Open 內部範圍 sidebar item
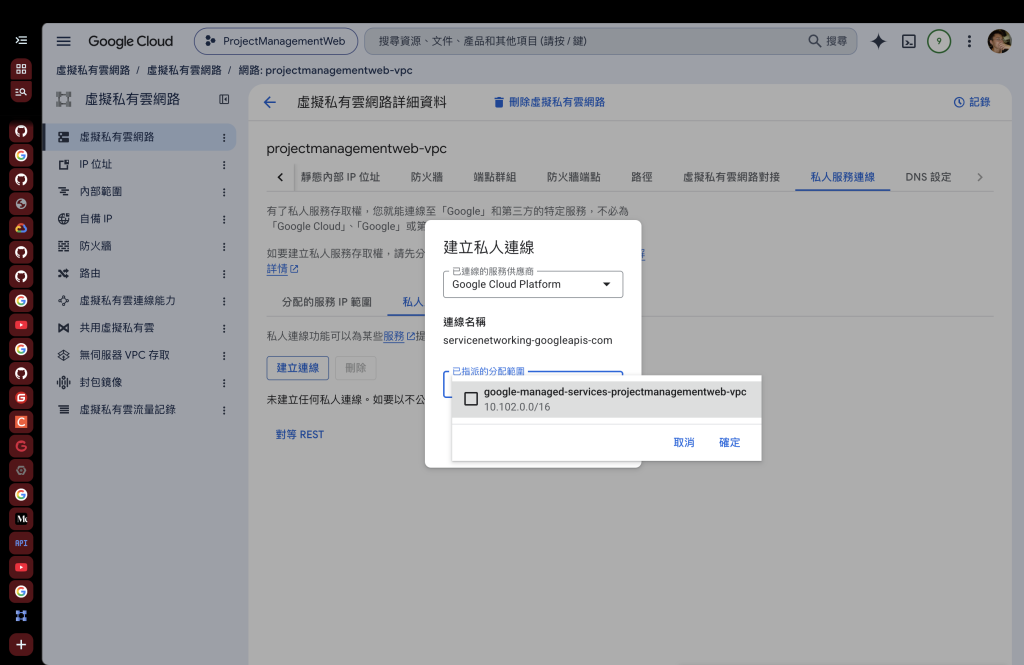 140,192
